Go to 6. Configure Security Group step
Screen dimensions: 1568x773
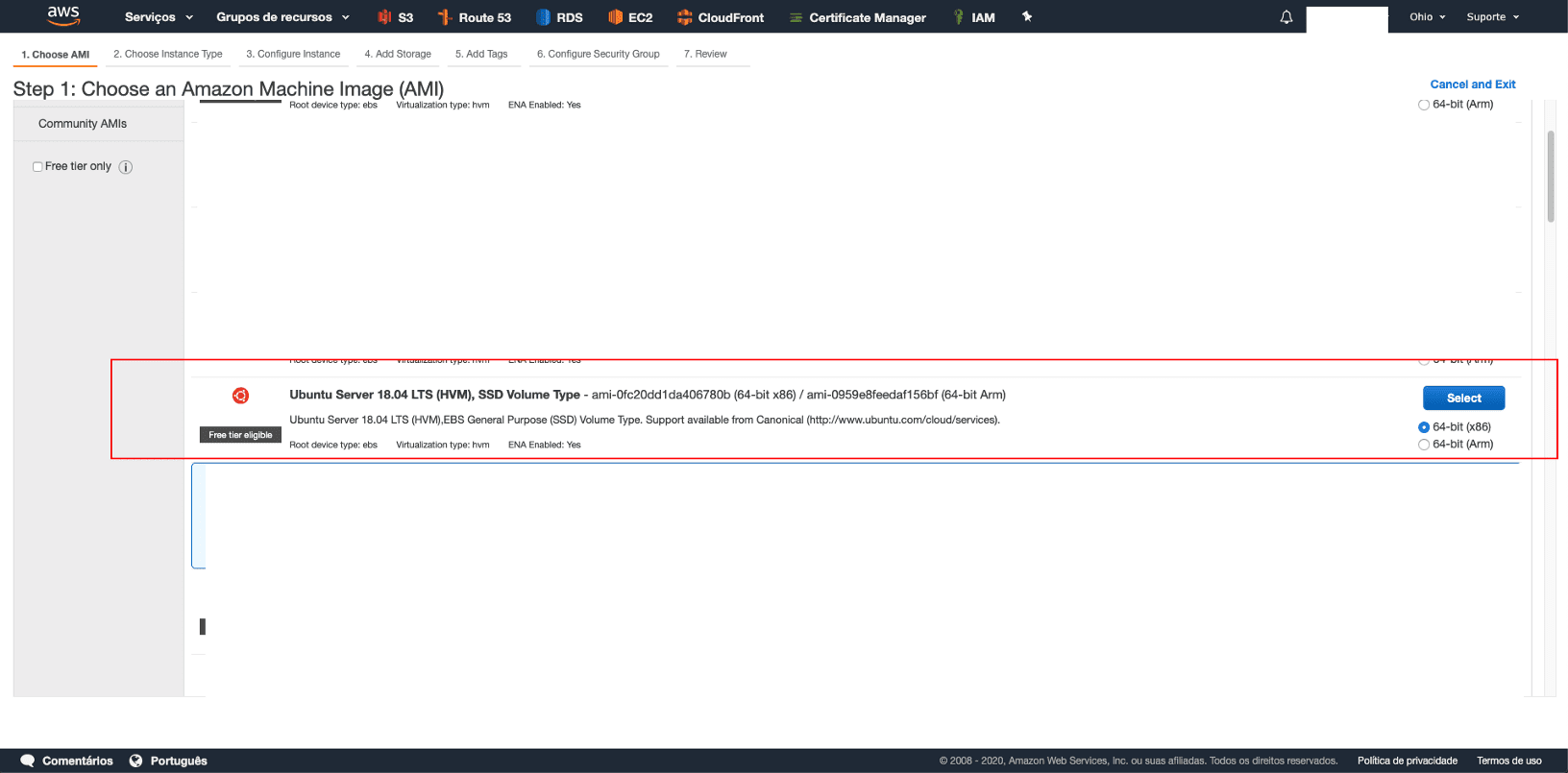(x=599, y=55)
